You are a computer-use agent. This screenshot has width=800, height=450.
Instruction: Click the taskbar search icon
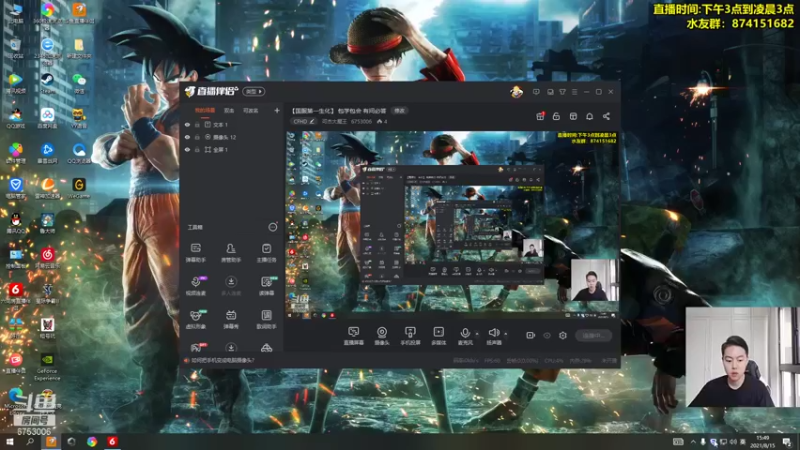tap(30, 441)
